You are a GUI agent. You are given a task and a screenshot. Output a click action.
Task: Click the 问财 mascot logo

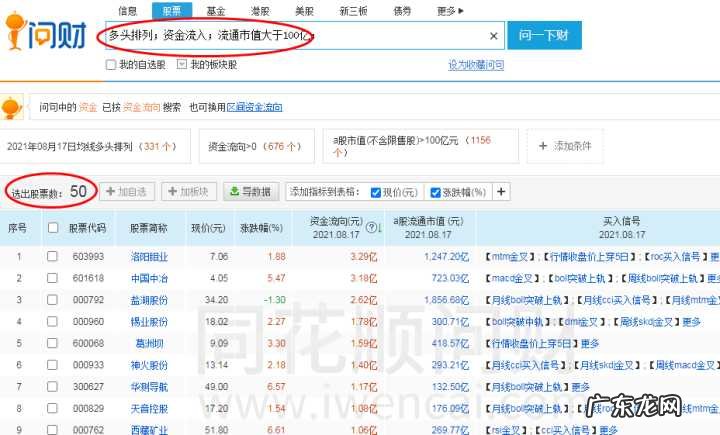click(45, 31)
